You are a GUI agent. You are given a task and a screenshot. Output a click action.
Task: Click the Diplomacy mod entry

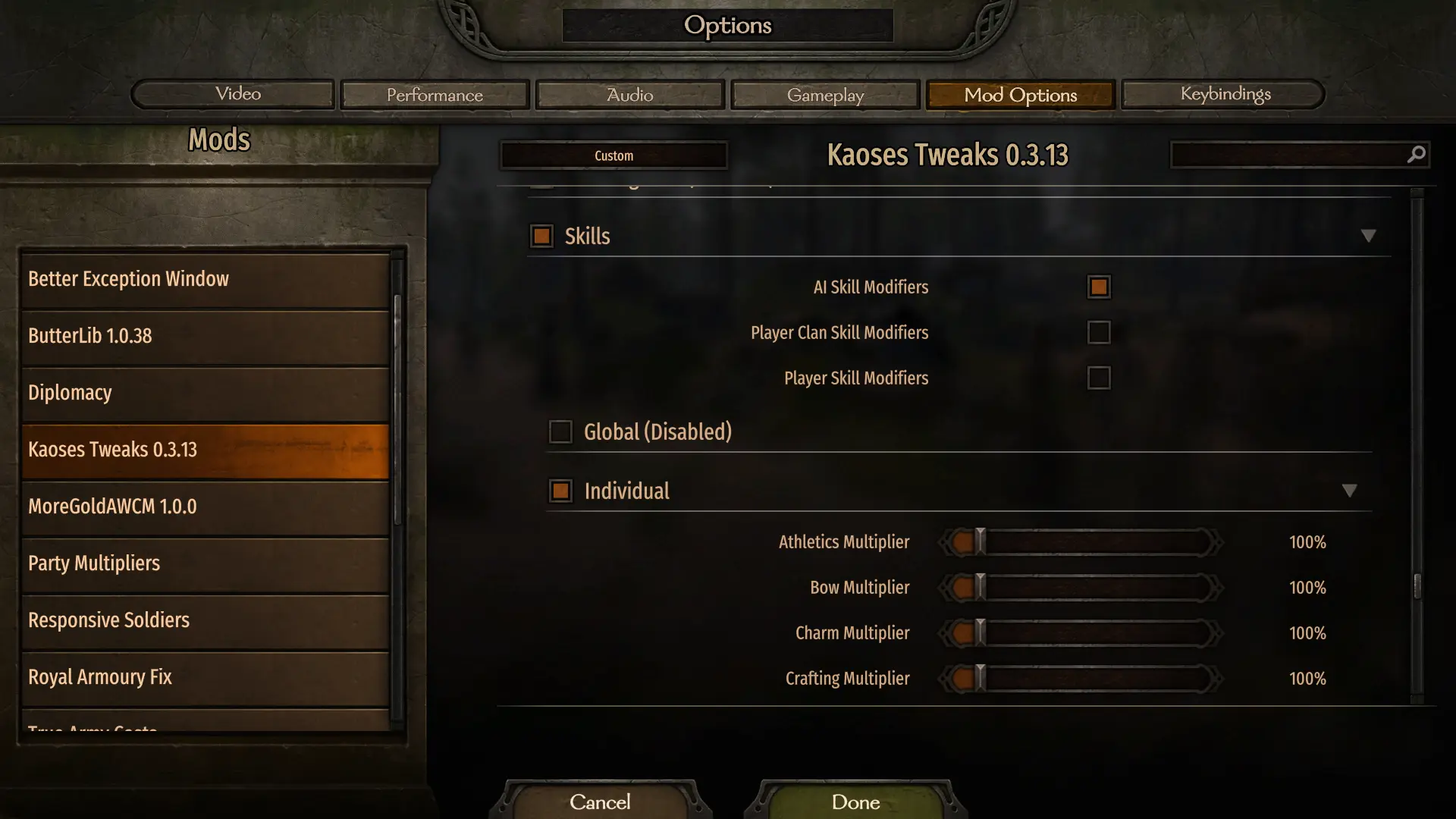204,392
